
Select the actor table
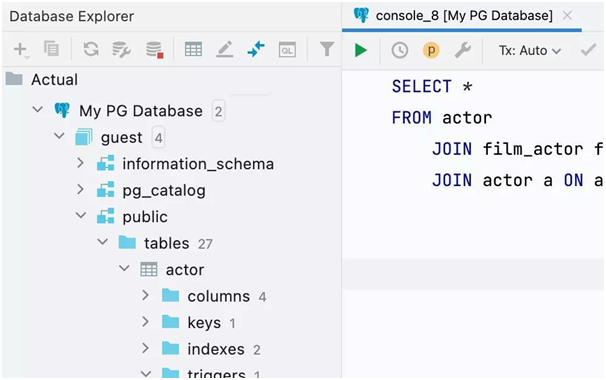185,270
